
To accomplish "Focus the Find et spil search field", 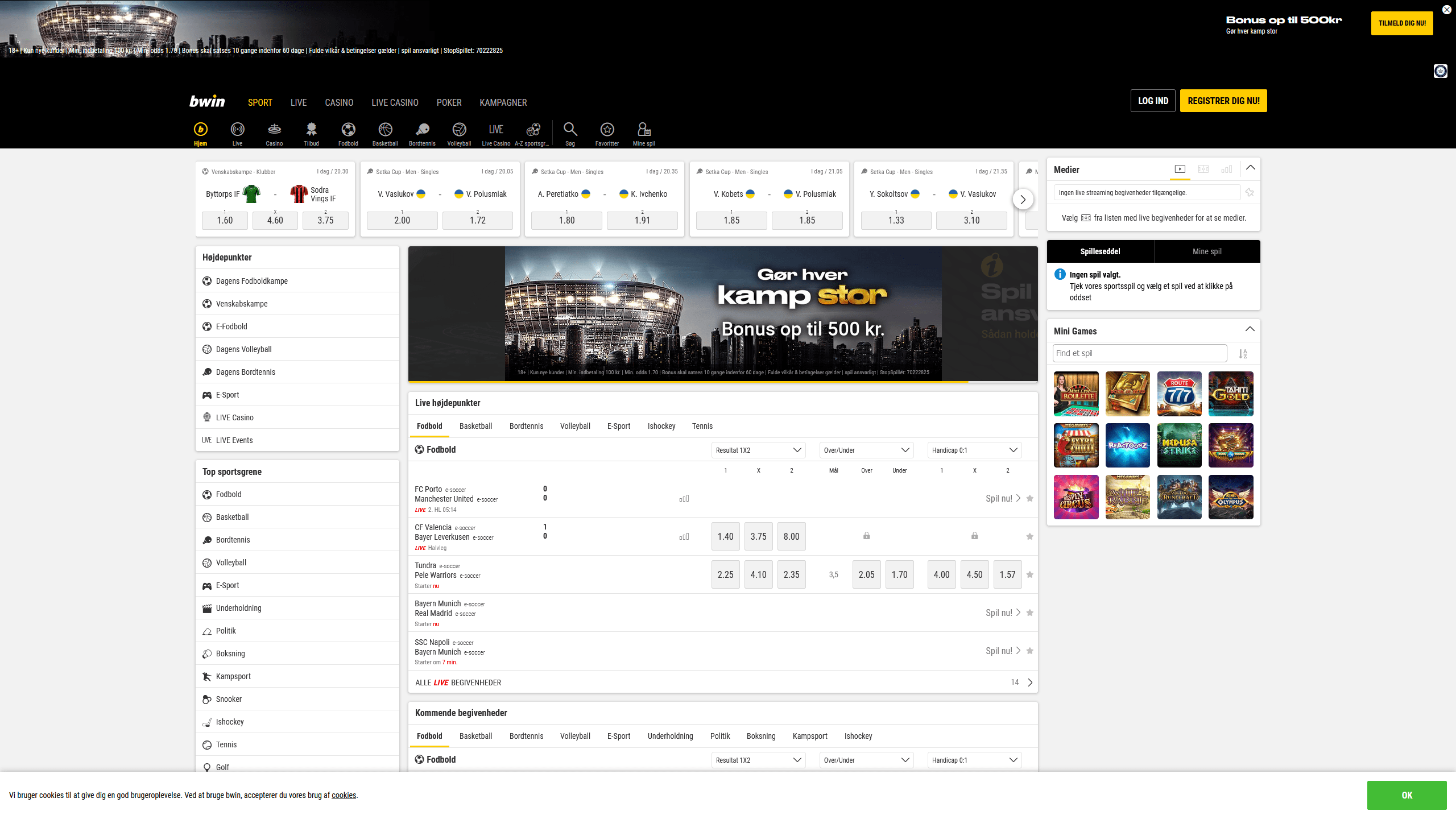I will tap(1140, 353).
